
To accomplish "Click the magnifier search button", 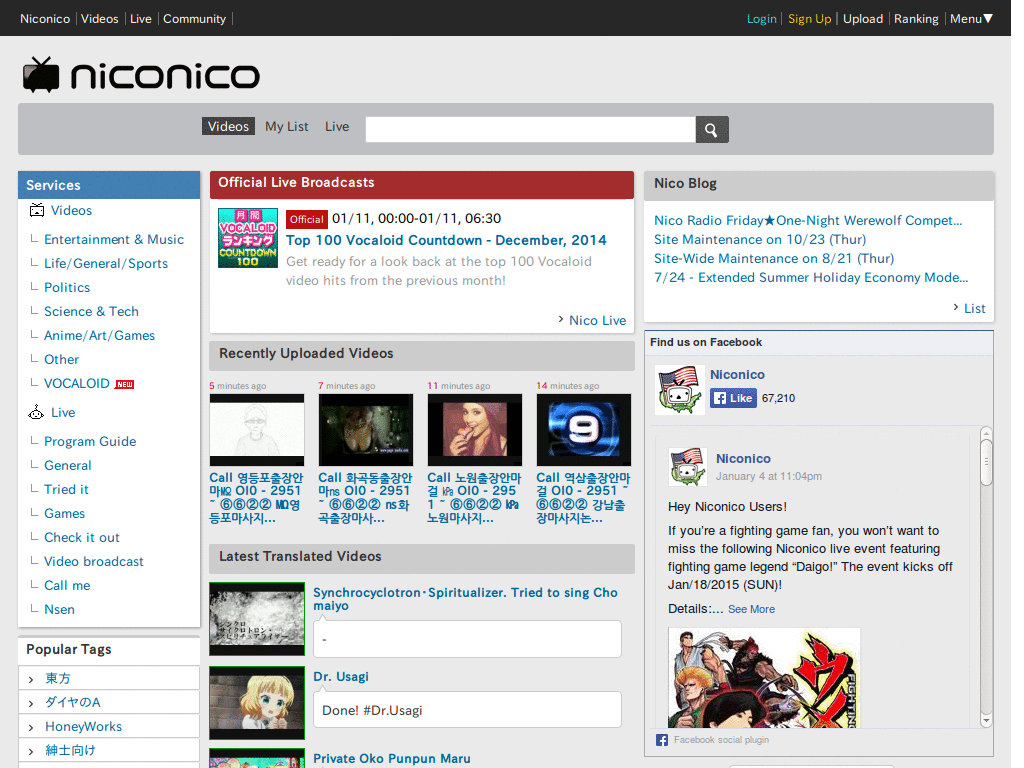I will (x=712, y=129).
